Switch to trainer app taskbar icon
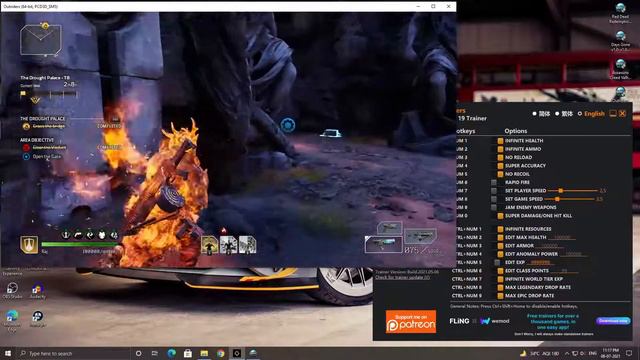 pos(253,353)
